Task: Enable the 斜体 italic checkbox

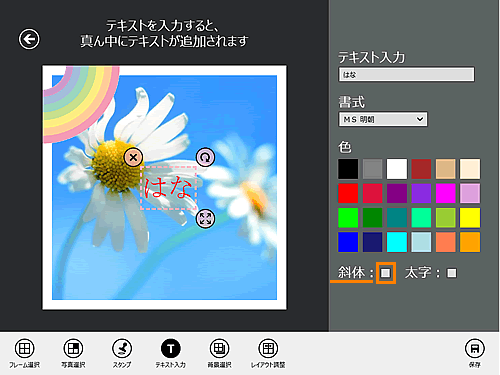Action: [x=386, y=273]
